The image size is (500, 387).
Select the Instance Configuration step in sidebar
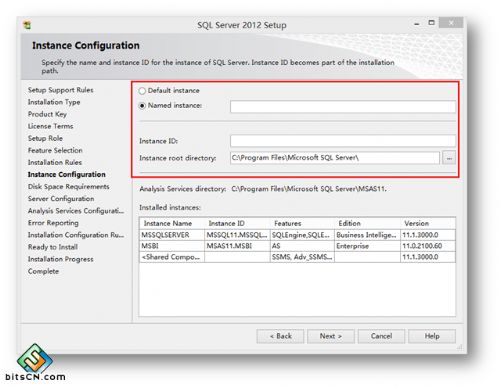tap(67, 174)
